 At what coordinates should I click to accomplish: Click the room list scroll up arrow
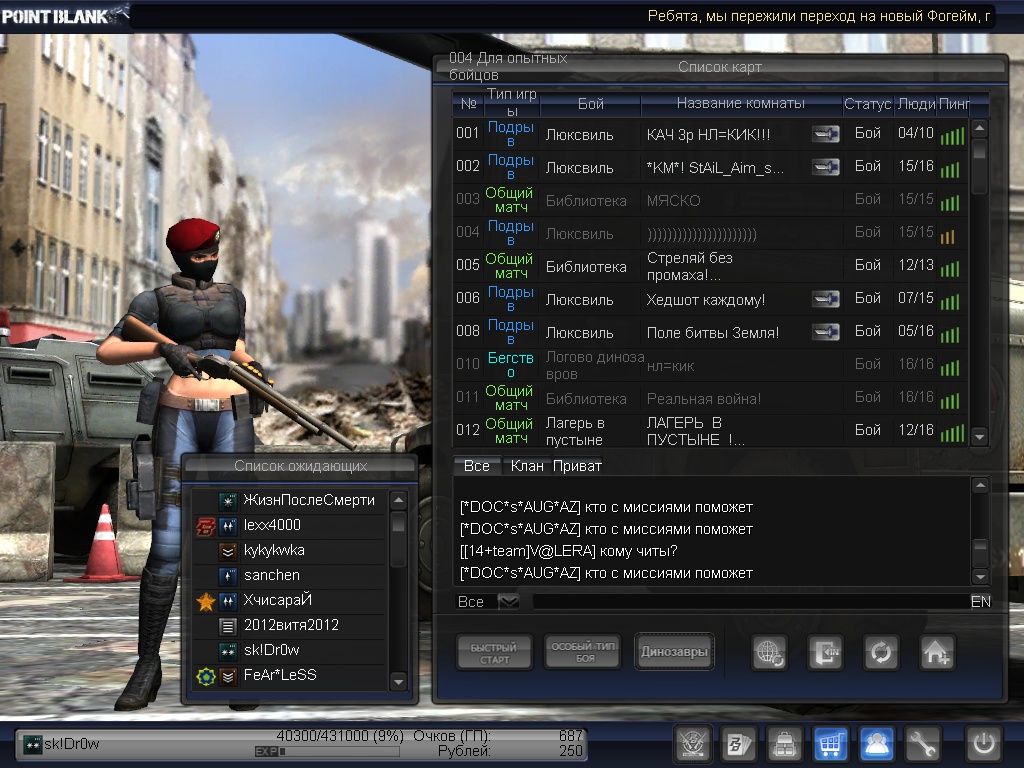979,128
